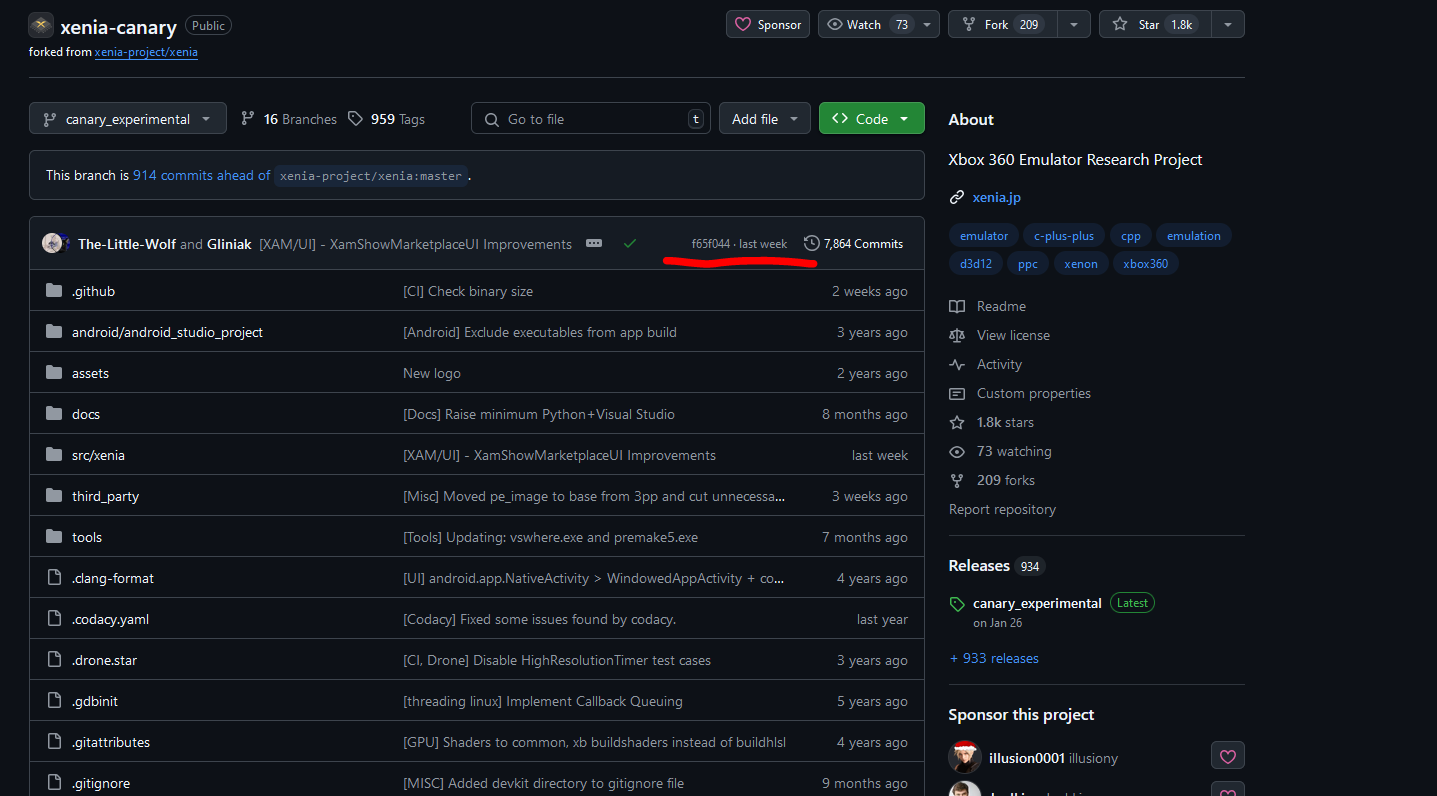
Task: Visit the xenia.jp website link
Action: (997, 197)
